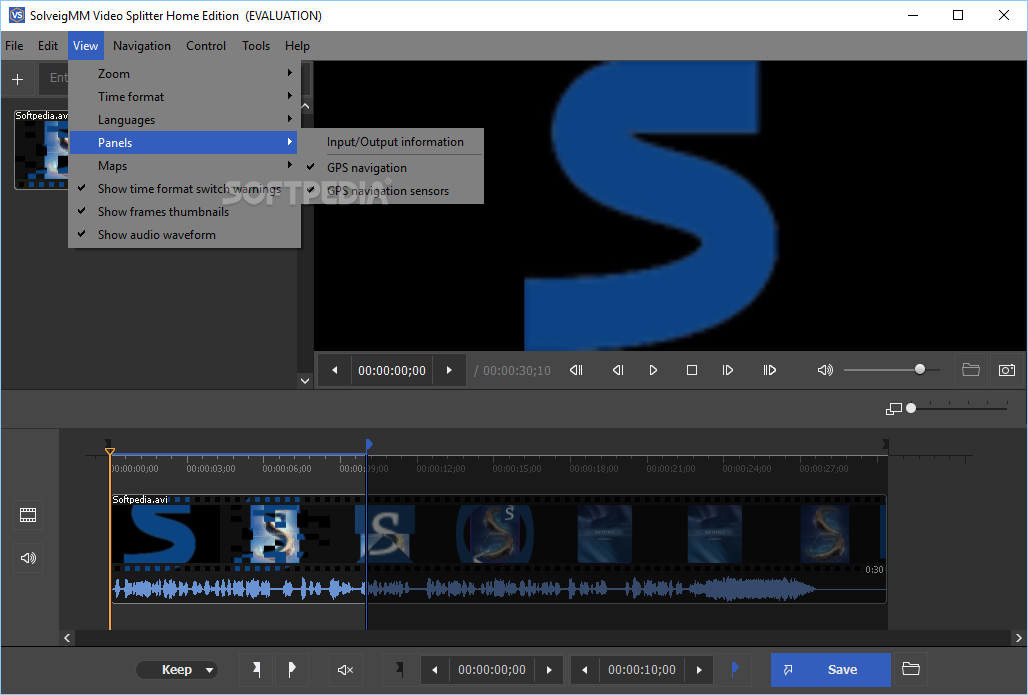
Task: Open the output folder icon beside volume
Action: coord(971,370)
